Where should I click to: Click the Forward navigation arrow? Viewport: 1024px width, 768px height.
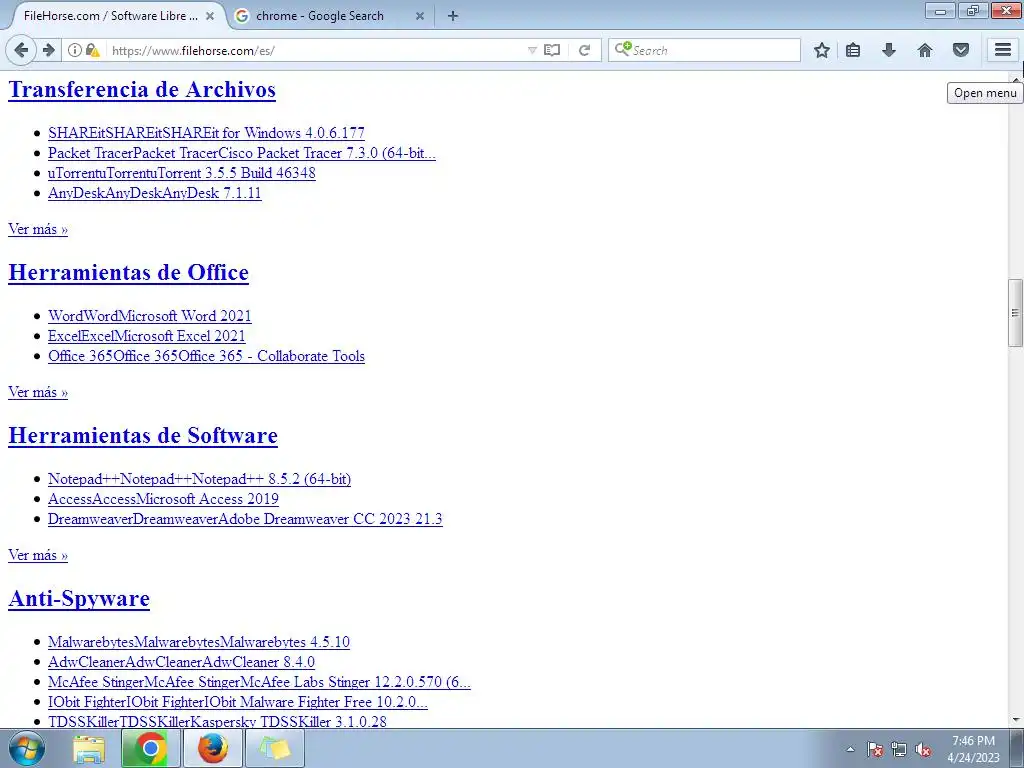coord(49,50)
